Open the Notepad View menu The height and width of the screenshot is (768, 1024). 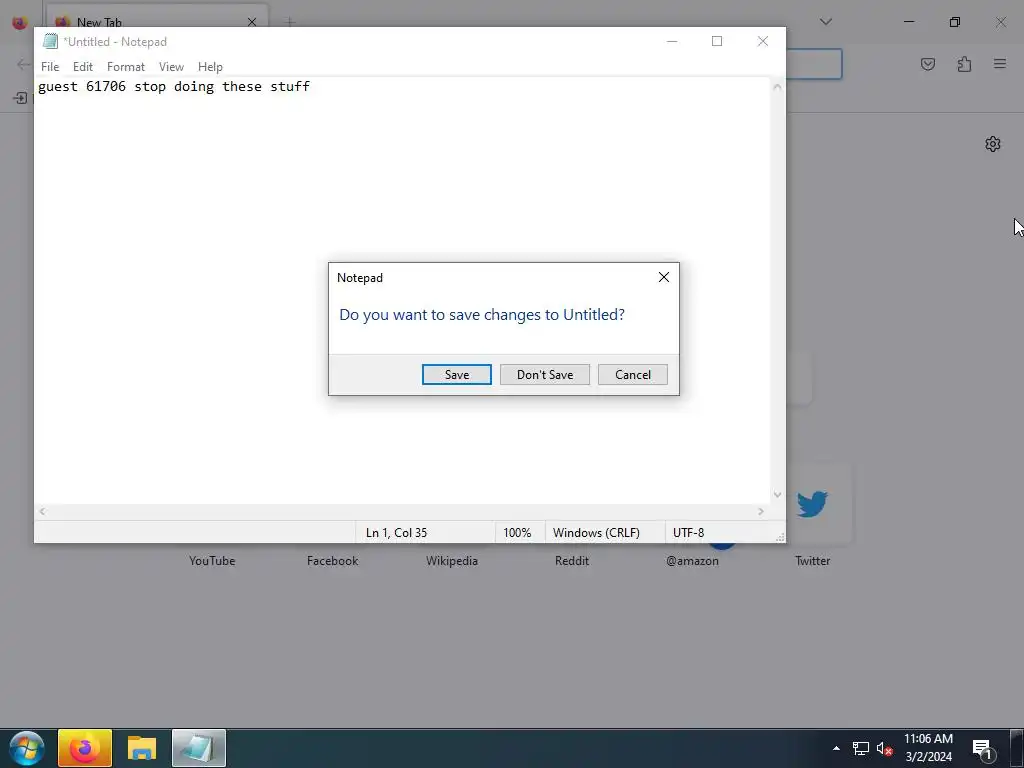[x=171, y=67]
